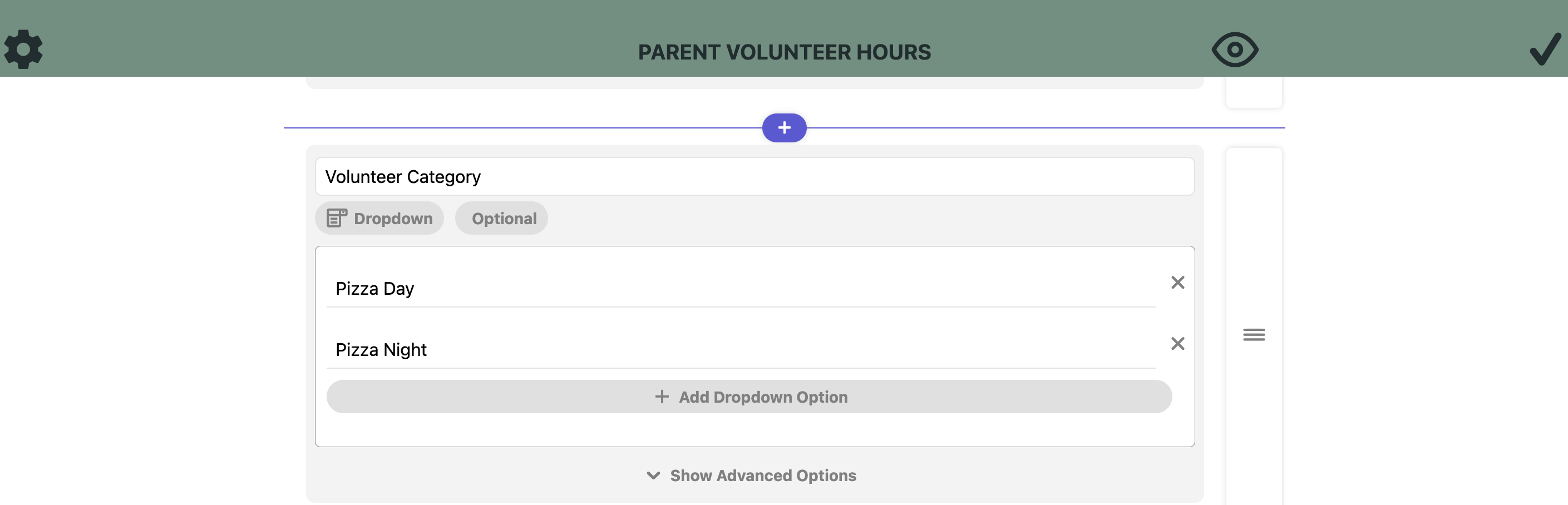
Task: Select the previous field's side handle panel
Action: 1253,92
